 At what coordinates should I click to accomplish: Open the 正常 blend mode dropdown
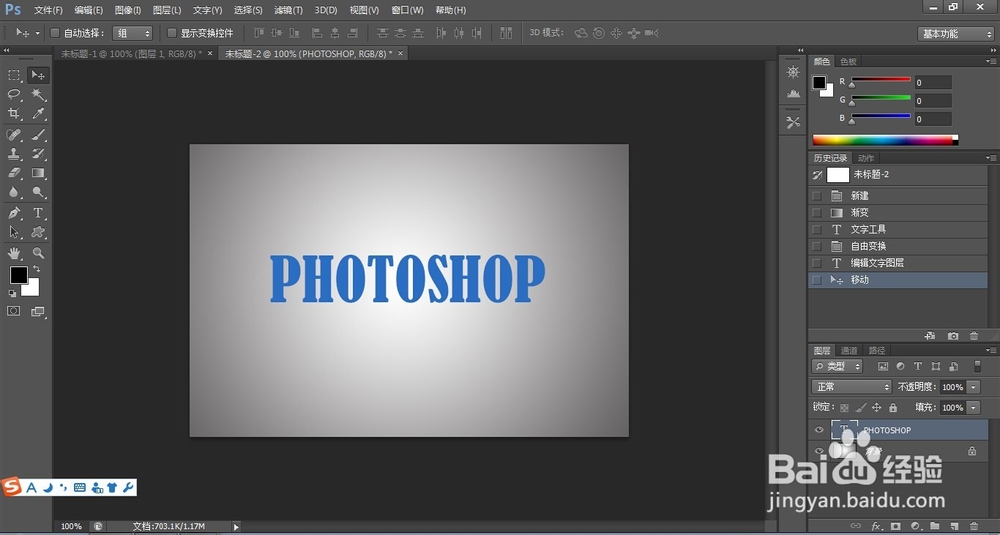(851, 386)
